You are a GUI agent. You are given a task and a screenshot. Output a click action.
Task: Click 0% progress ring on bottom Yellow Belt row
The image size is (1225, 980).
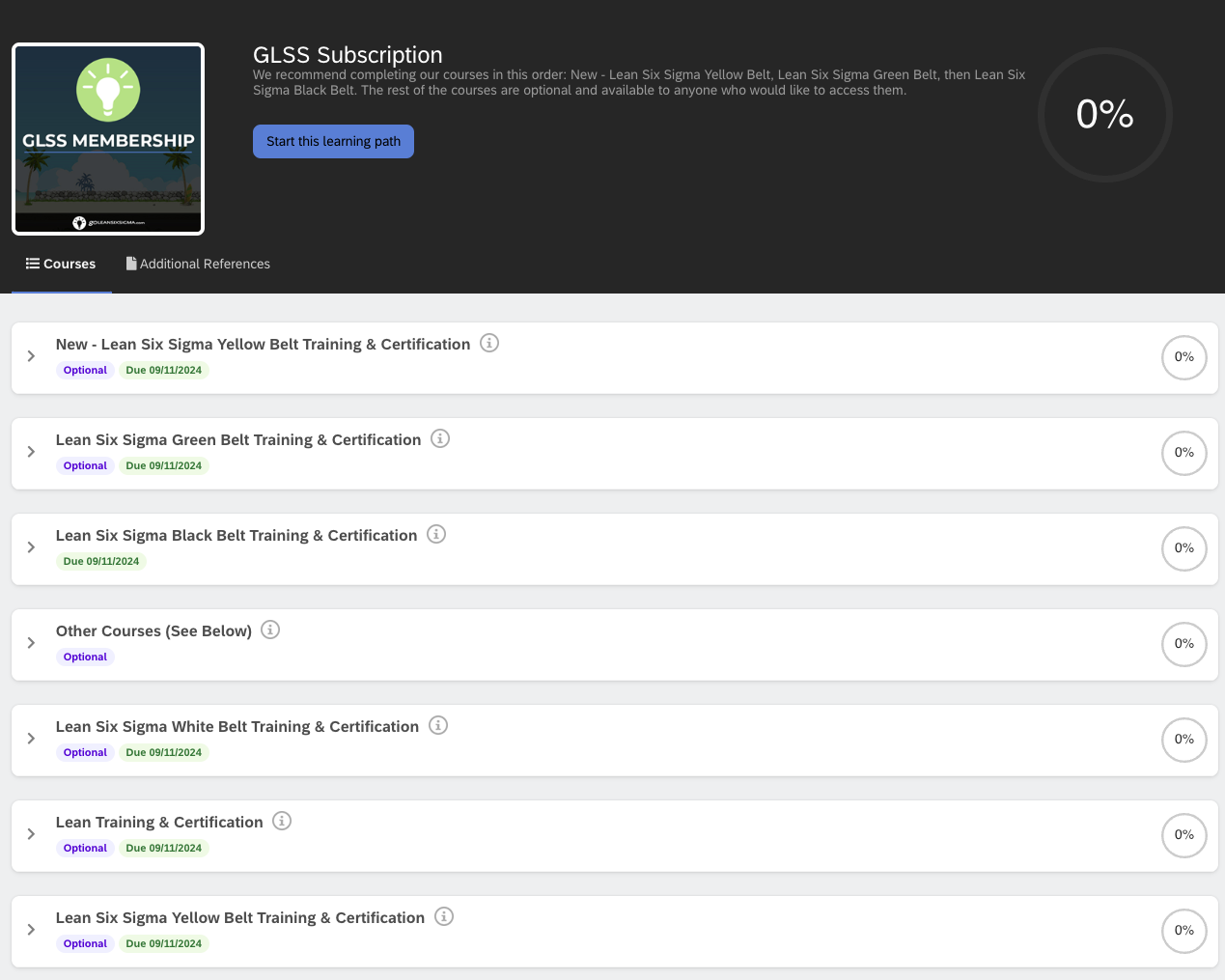click(1184, 931)
